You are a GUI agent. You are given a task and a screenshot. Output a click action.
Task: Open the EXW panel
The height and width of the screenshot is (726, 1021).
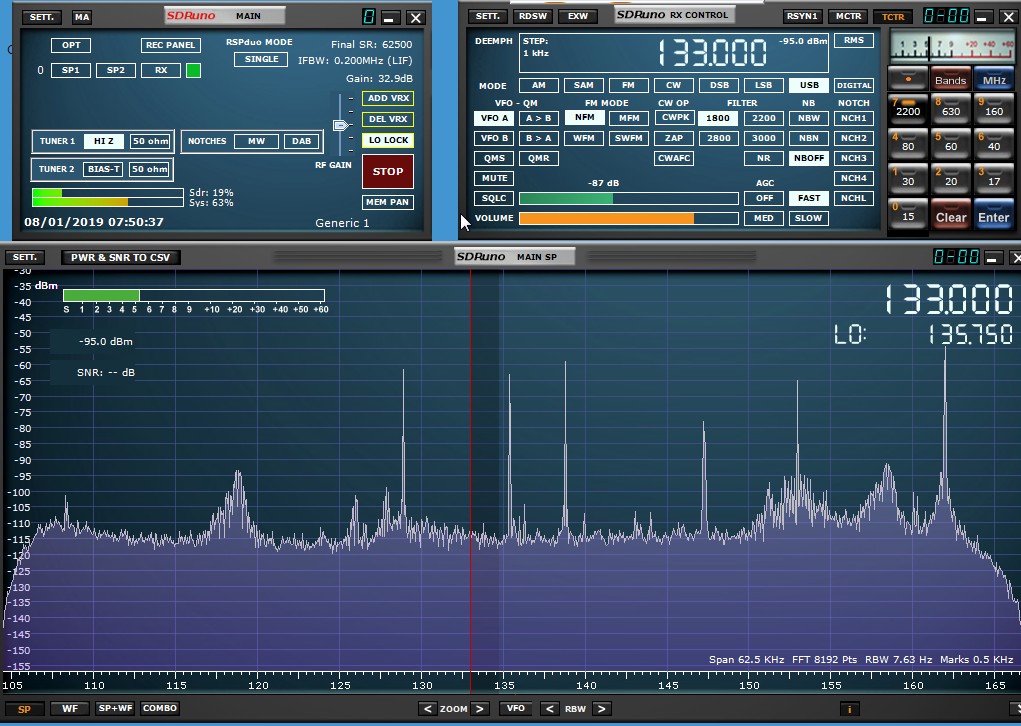tap(578, 16)
